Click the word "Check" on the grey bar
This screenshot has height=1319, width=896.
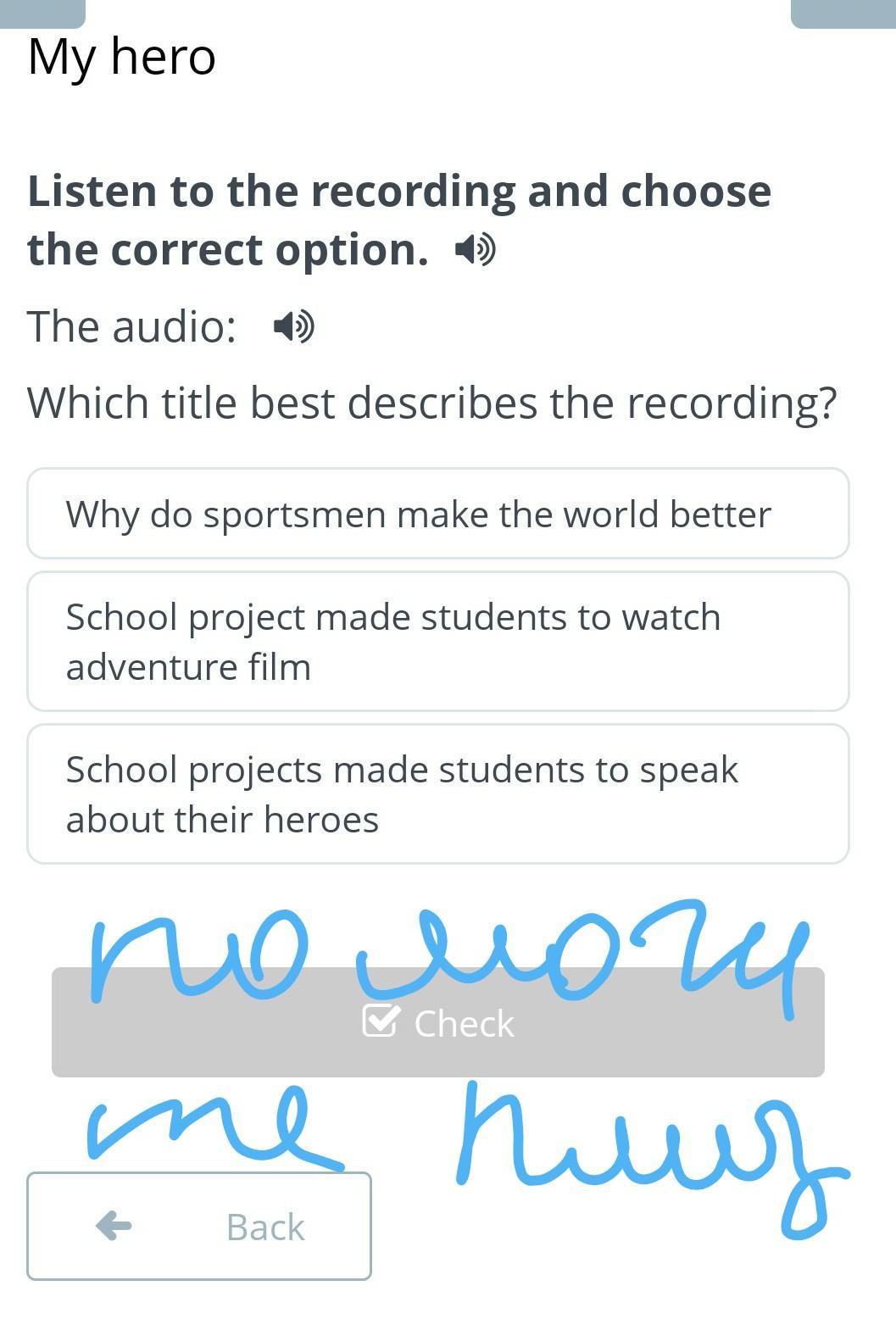click(464, 1024)
